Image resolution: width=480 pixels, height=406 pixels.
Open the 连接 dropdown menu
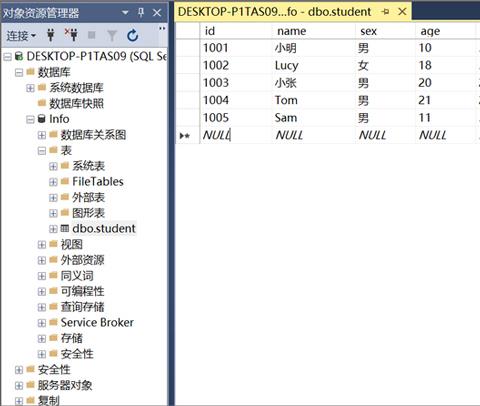[21, 35]
